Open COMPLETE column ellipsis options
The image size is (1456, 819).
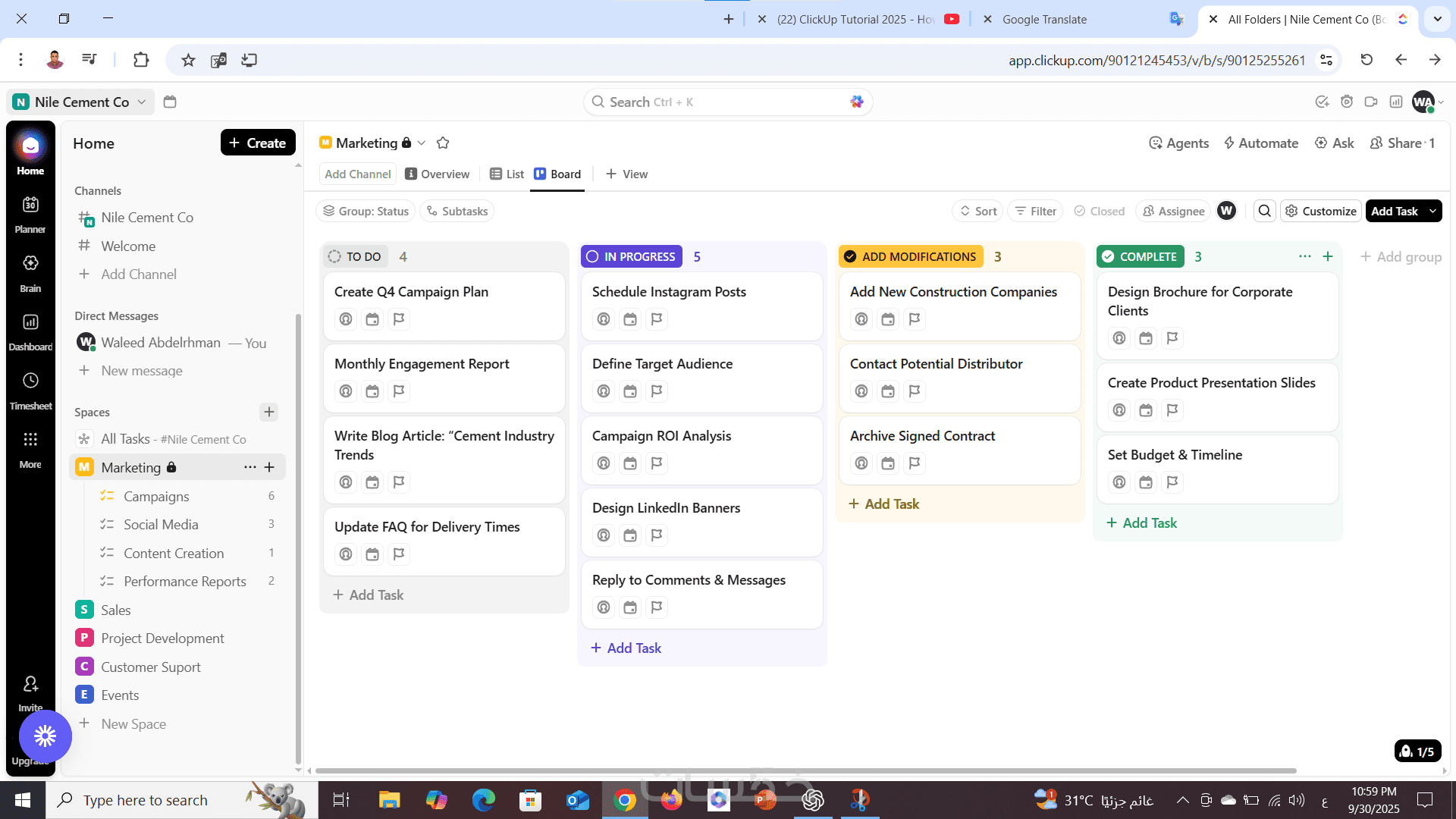1304,256
